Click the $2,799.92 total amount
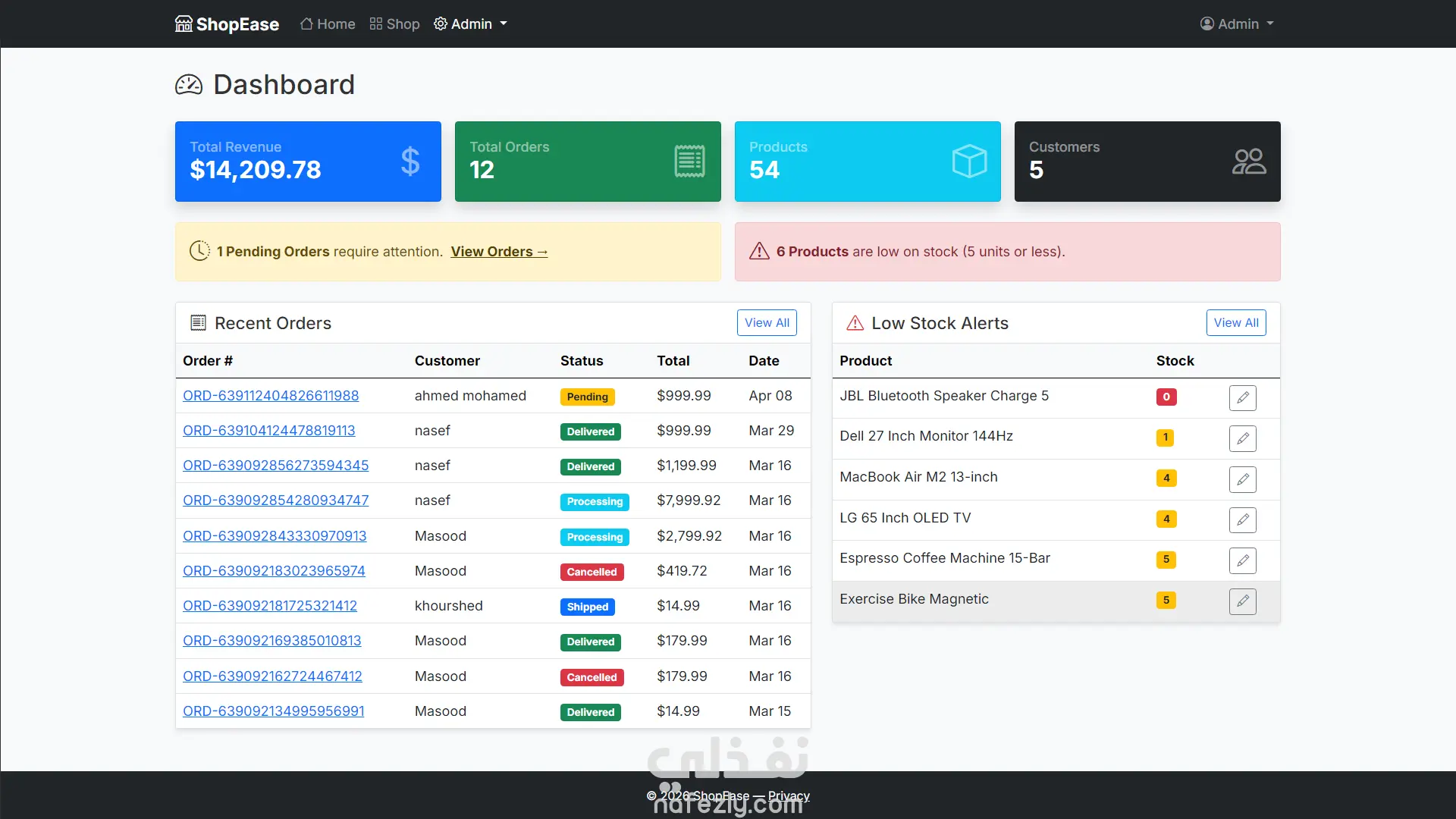 pyautogui.click(x=689, y=536)
